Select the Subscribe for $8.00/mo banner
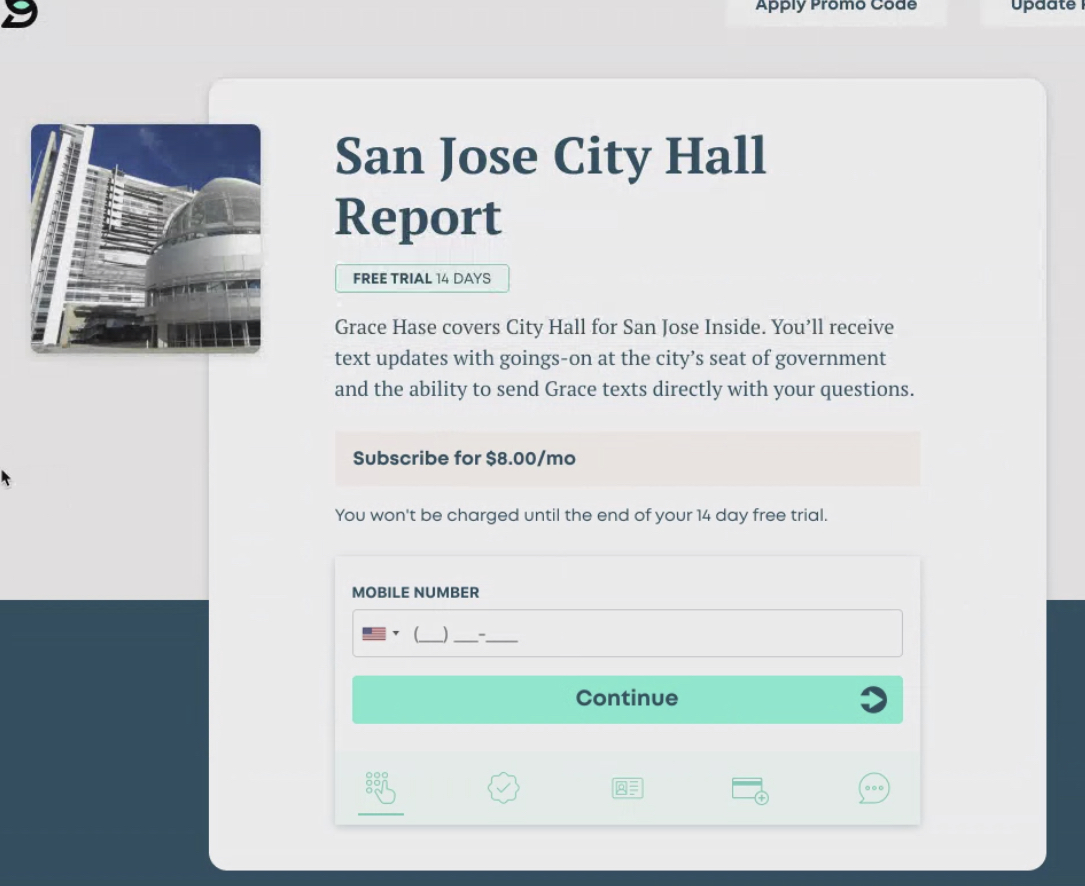The image size is (1085, 886). click(628, 458)
